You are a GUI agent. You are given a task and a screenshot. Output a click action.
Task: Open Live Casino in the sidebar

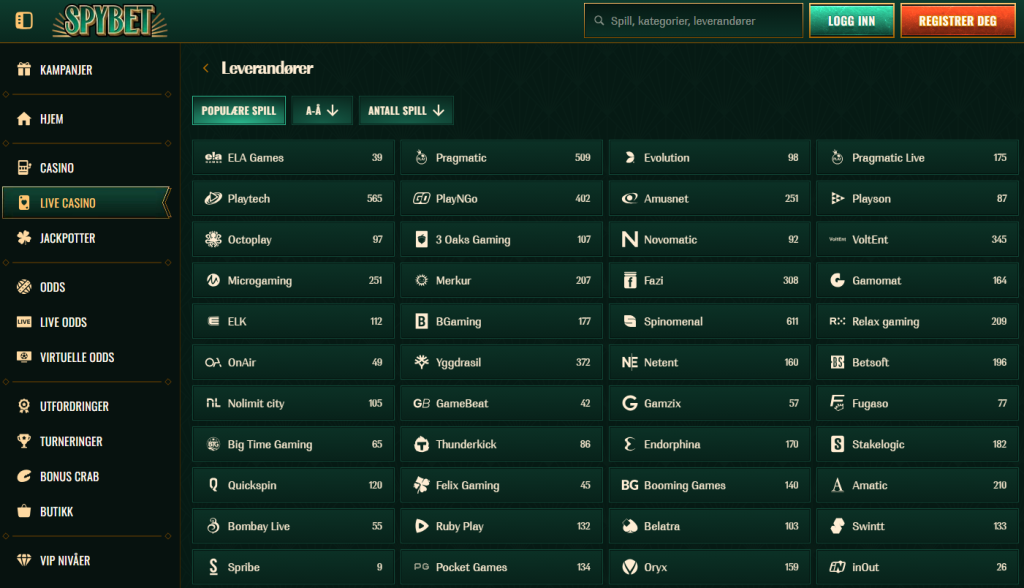click(87, 203)
